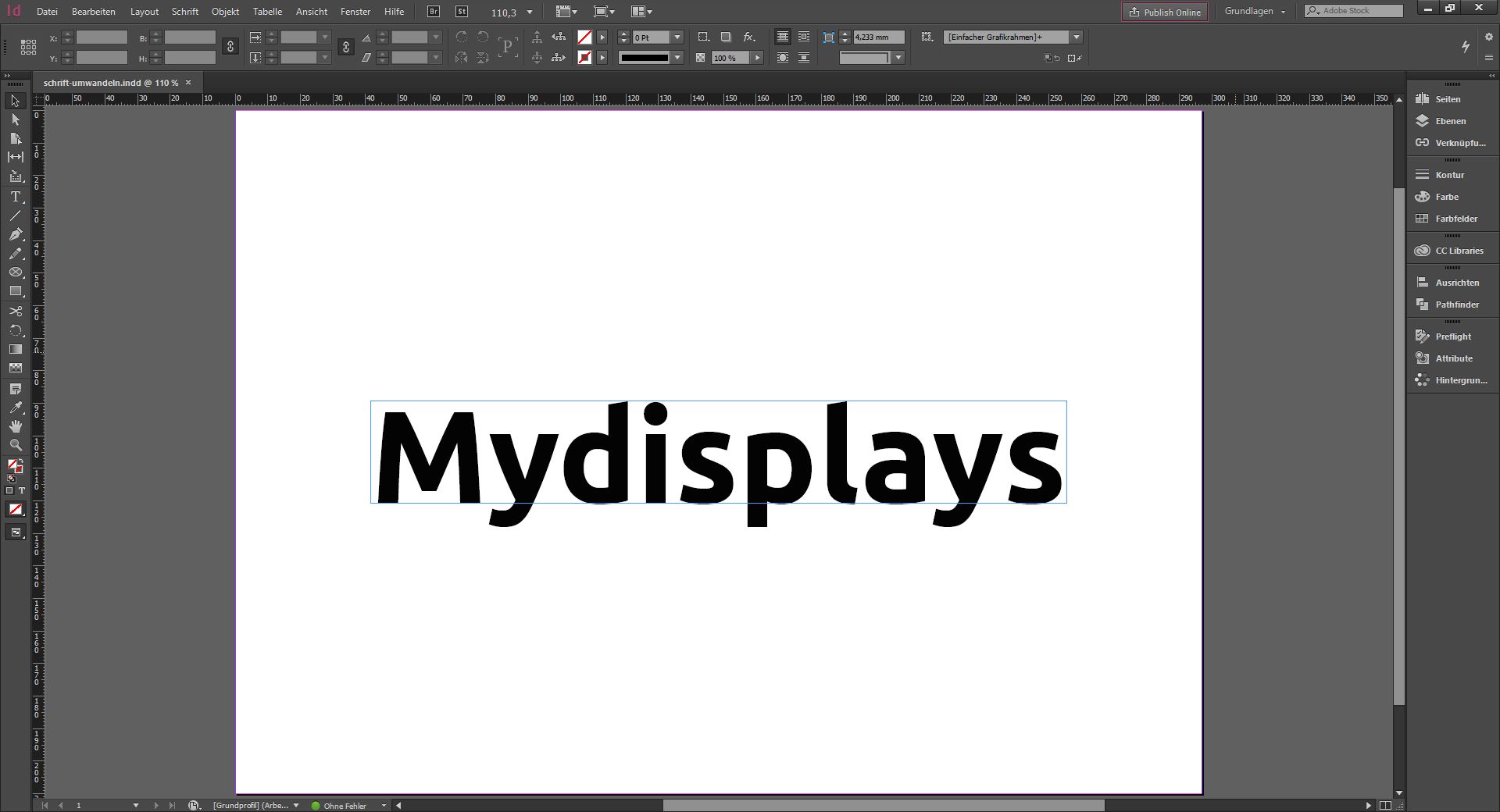Toggle formatting affects text button
This screenshot has width=1500, height=812.
click(22, 491)
